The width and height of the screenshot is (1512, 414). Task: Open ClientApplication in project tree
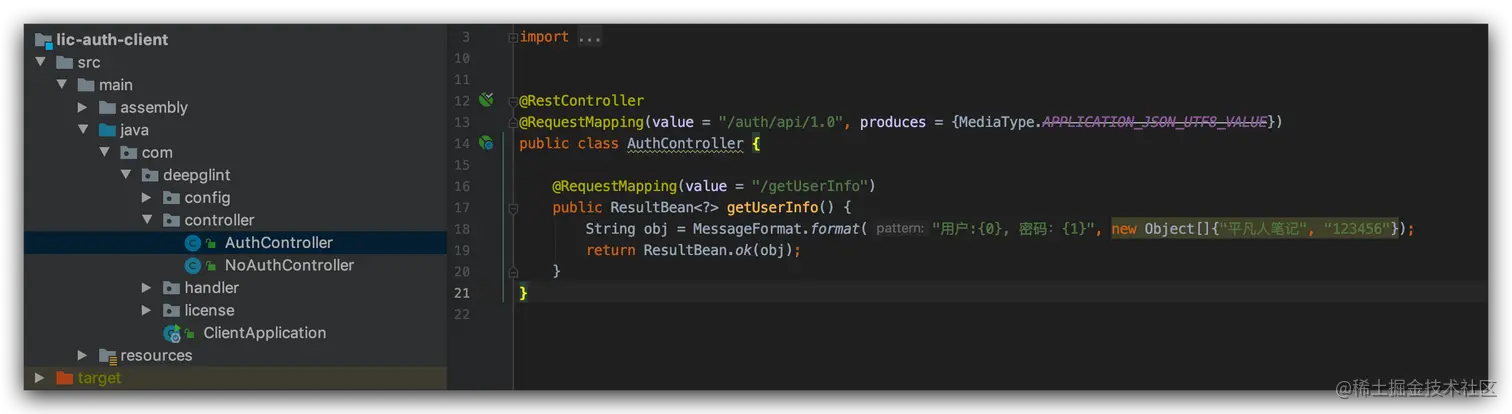[x=265, y=333]
